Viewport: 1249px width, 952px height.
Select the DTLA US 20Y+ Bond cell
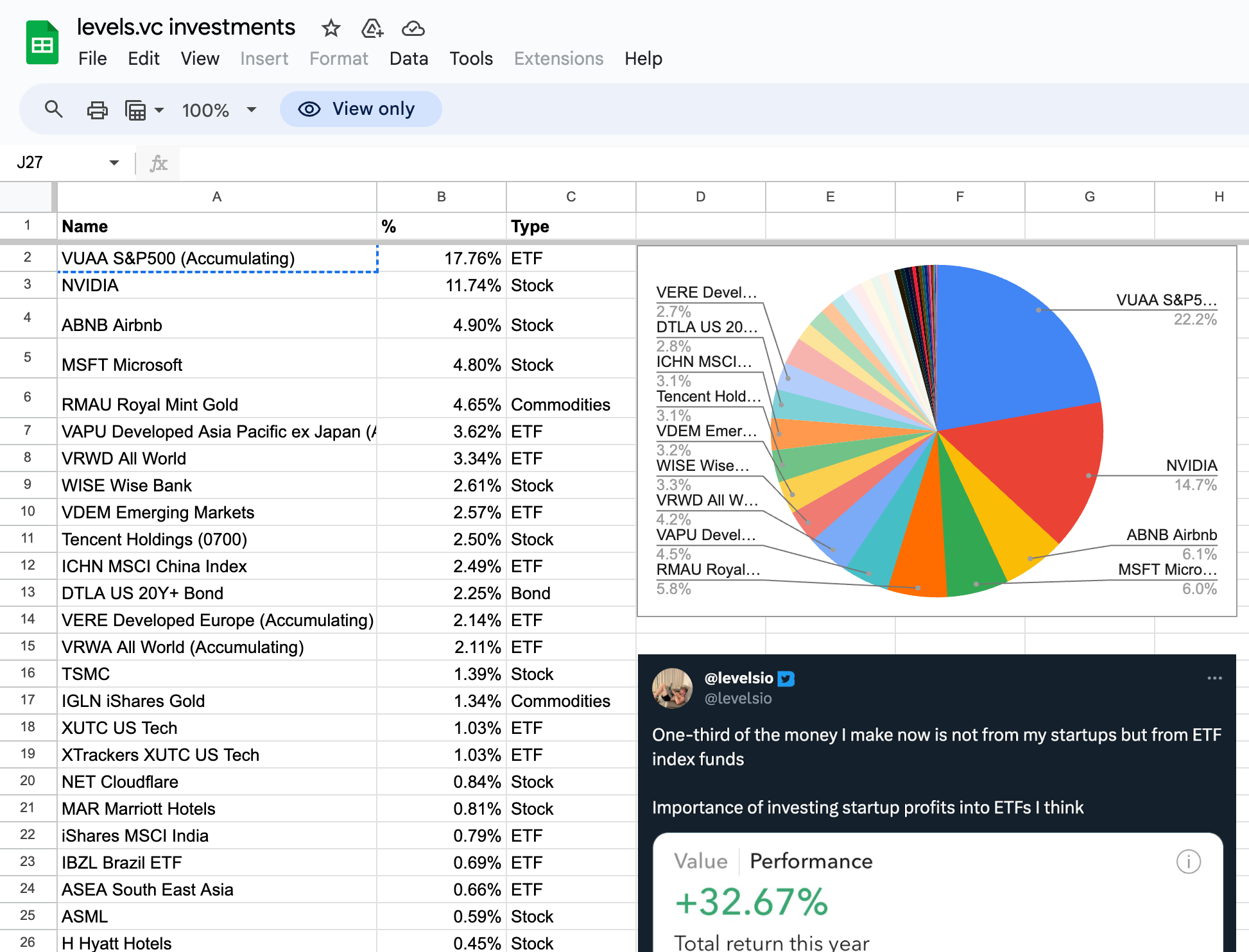(217, 593)
